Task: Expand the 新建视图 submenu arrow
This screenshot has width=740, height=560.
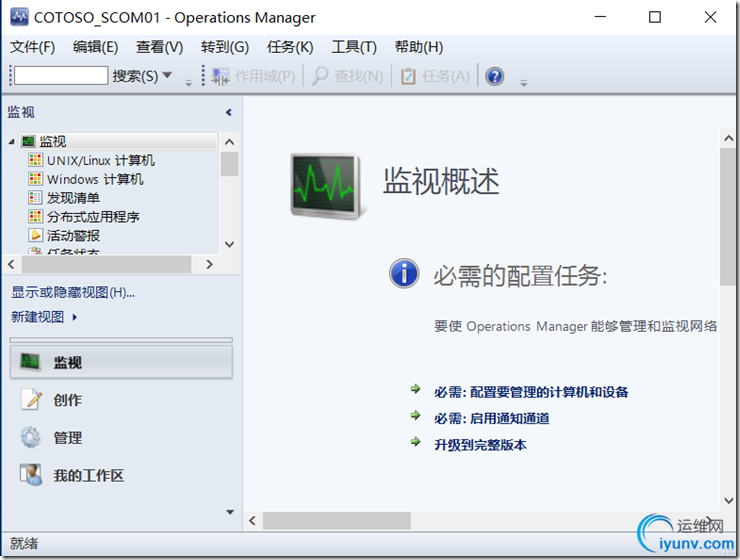Action: (x=74, y=317)
